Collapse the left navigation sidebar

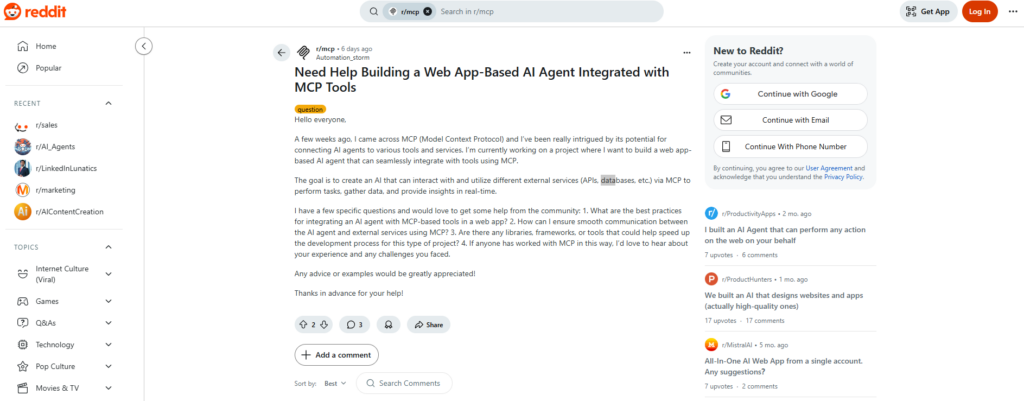coord(144,46)
